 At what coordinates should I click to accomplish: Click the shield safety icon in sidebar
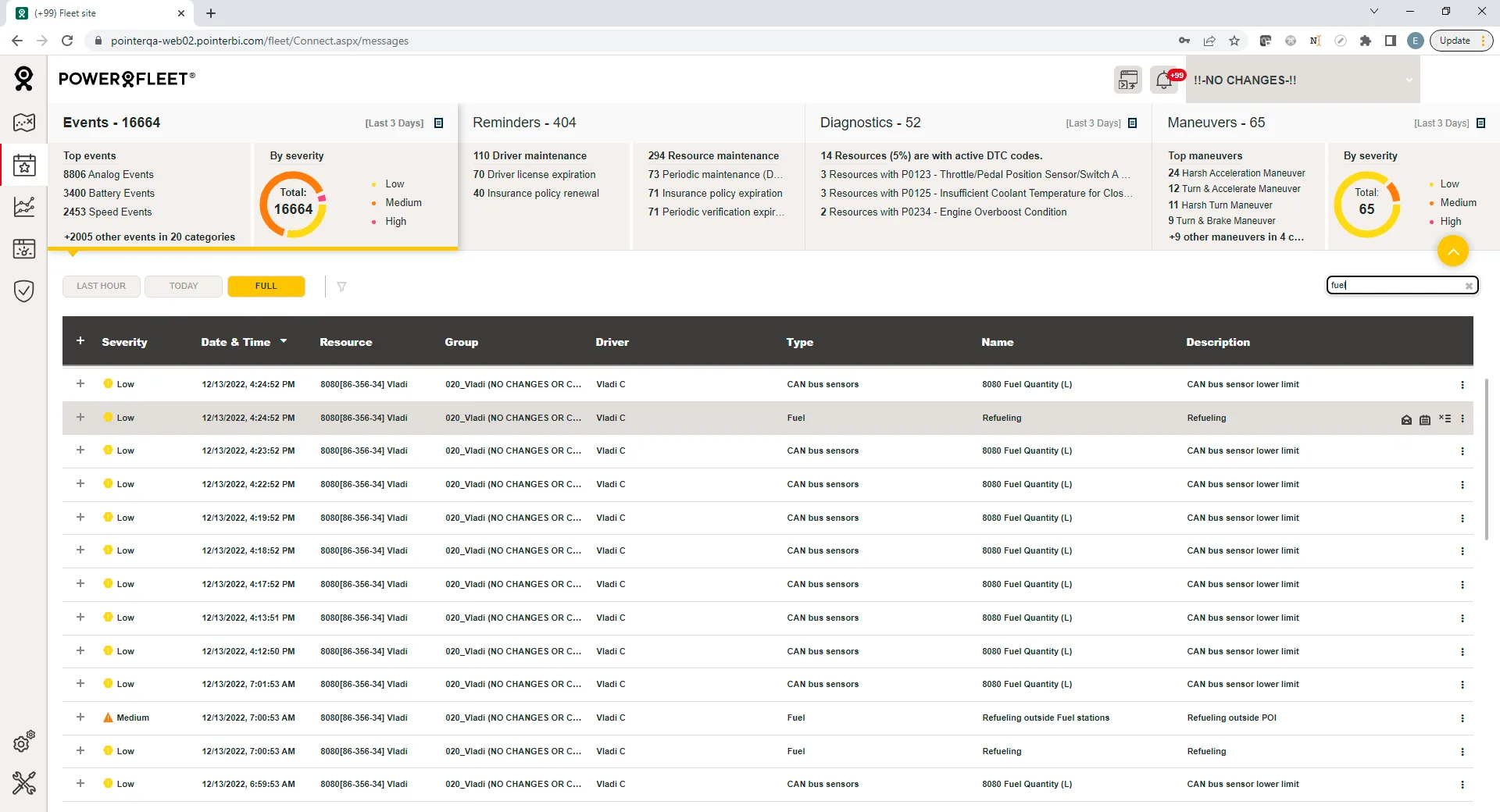(24, 291)
